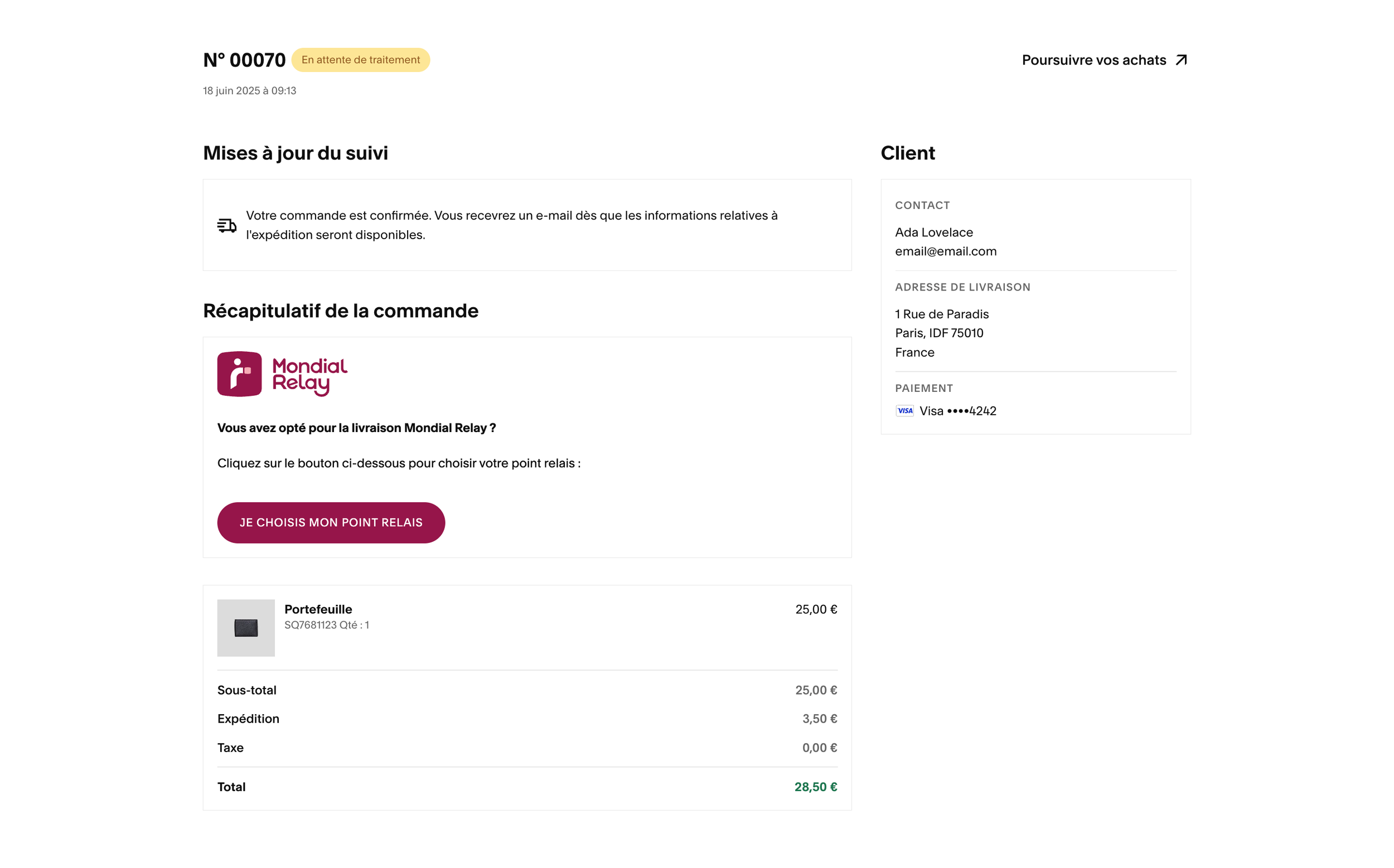Click the delivery truck icon
The image size is (1394, 868).
(227, 226)
